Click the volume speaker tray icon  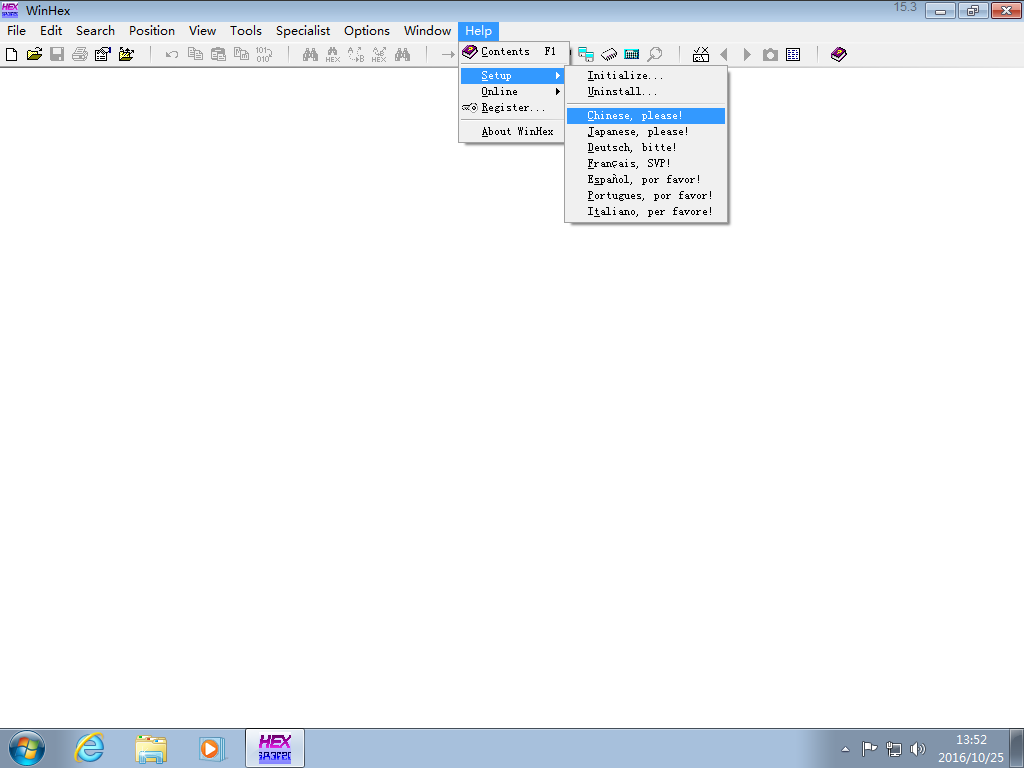pos(918,749)
